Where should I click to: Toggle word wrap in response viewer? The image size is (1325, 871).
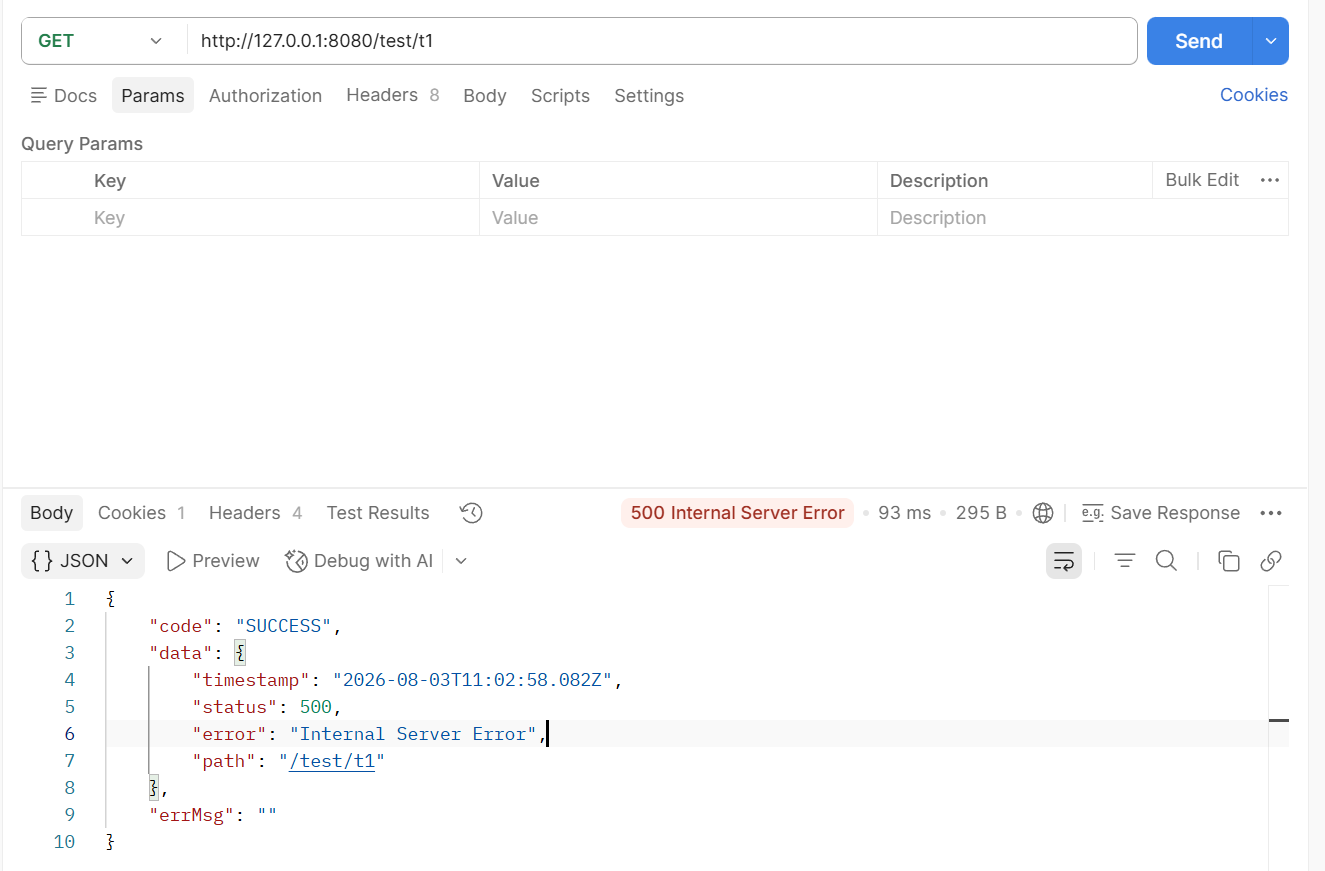coord(1064,561)
